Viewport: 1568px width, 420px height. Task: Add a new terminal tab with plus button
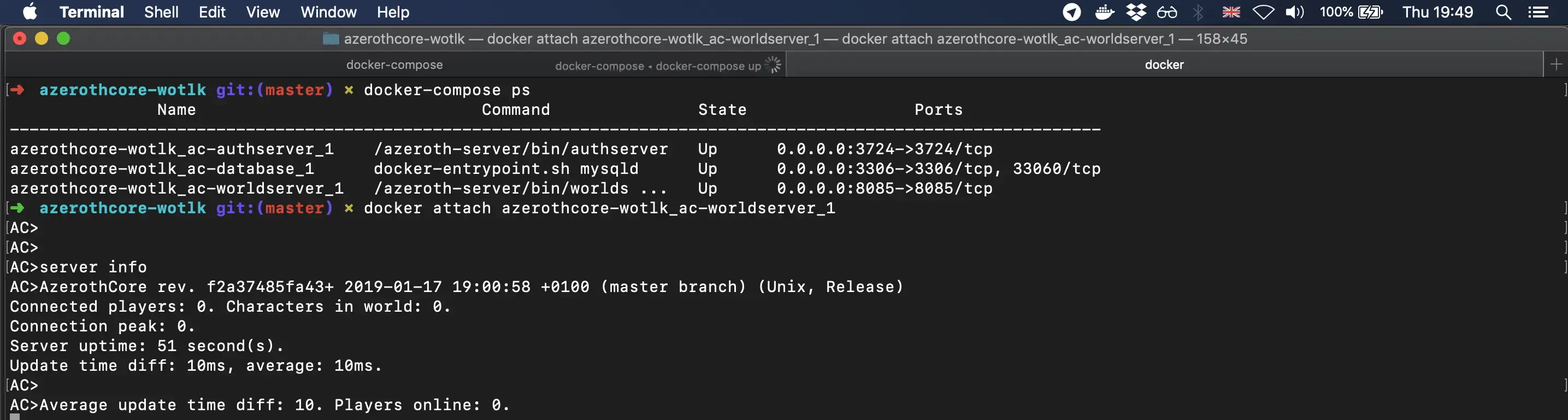point(1556,65)
